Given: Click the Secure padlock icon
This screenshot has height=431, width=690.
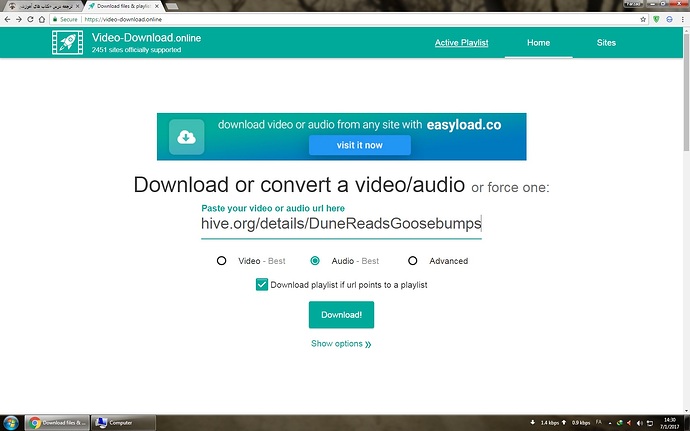Looking at the screenshot, I should click(55, 19).
